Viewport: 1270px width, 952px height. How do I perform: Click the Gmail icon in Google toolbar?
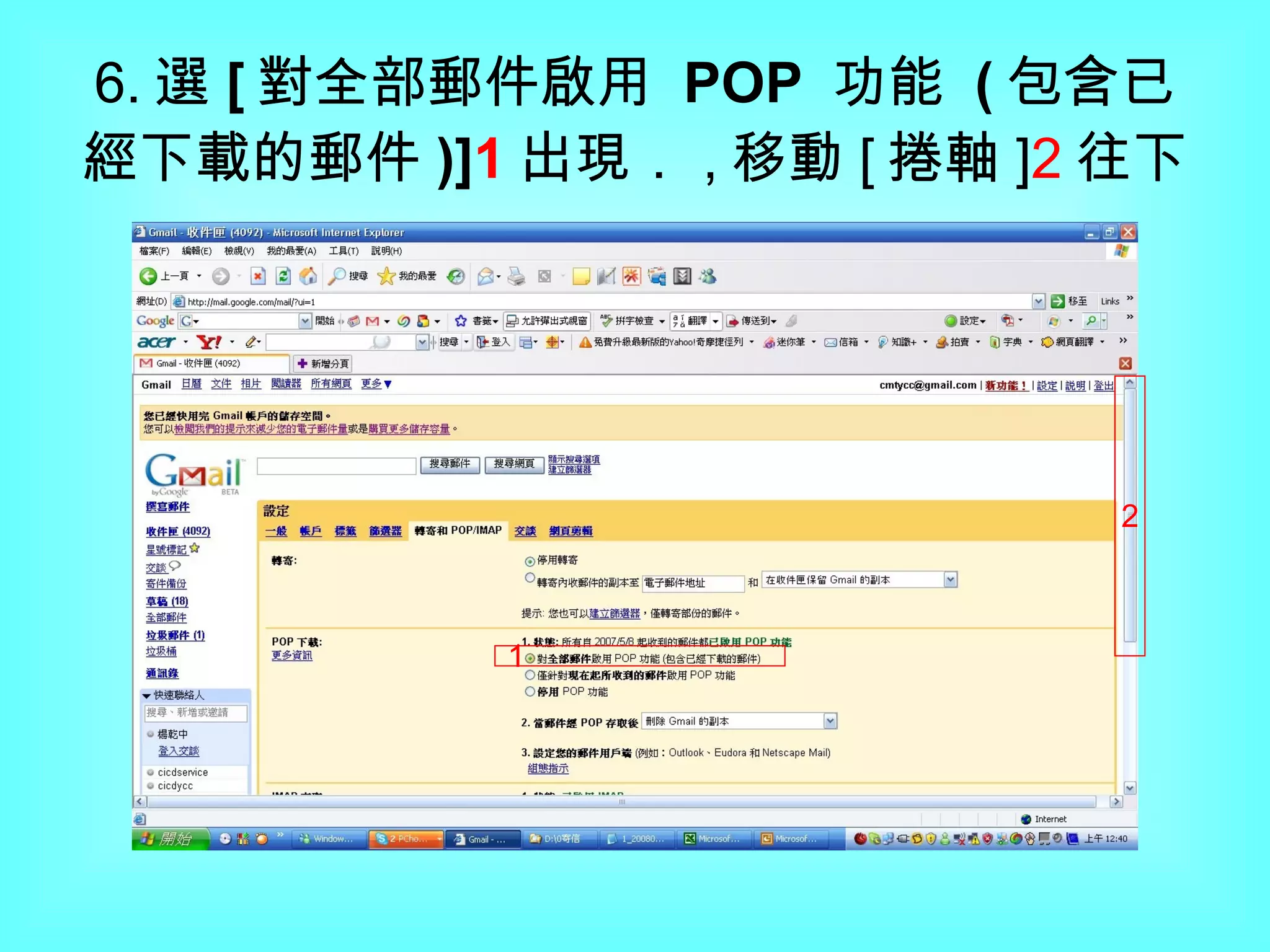tap(372, 320)
